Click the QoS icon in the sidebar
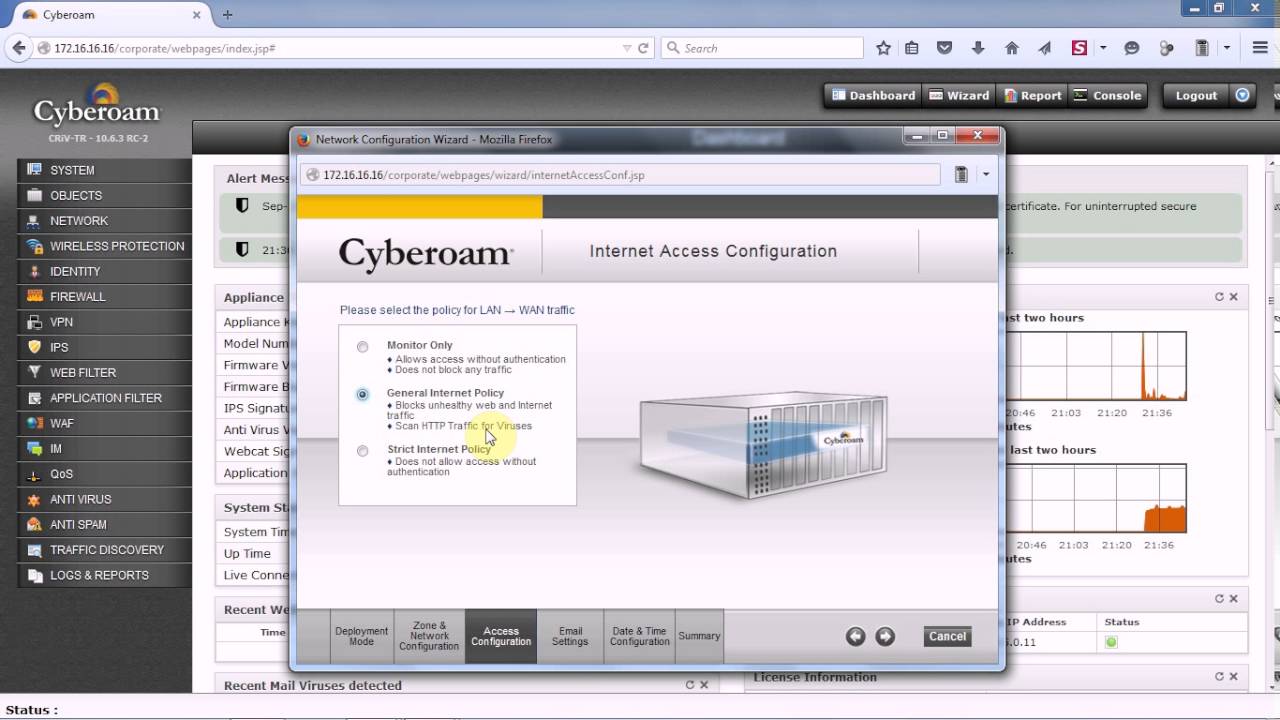 [35, 474]
